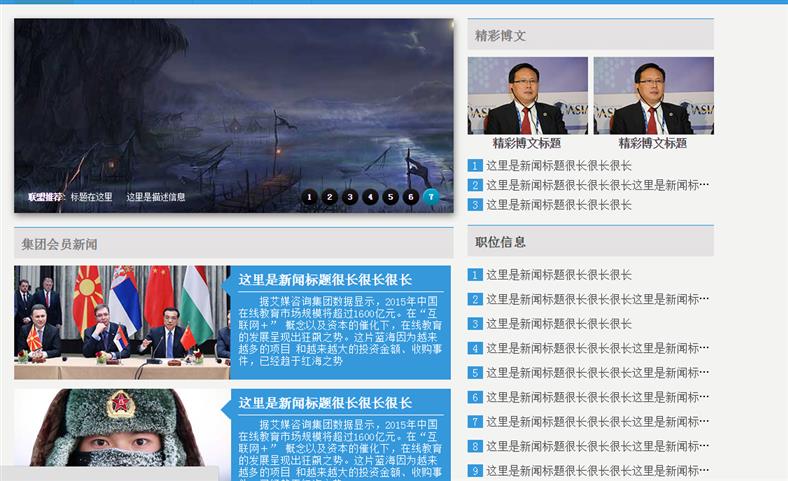Go to carousel slide 1 dot

pos(309,197)
